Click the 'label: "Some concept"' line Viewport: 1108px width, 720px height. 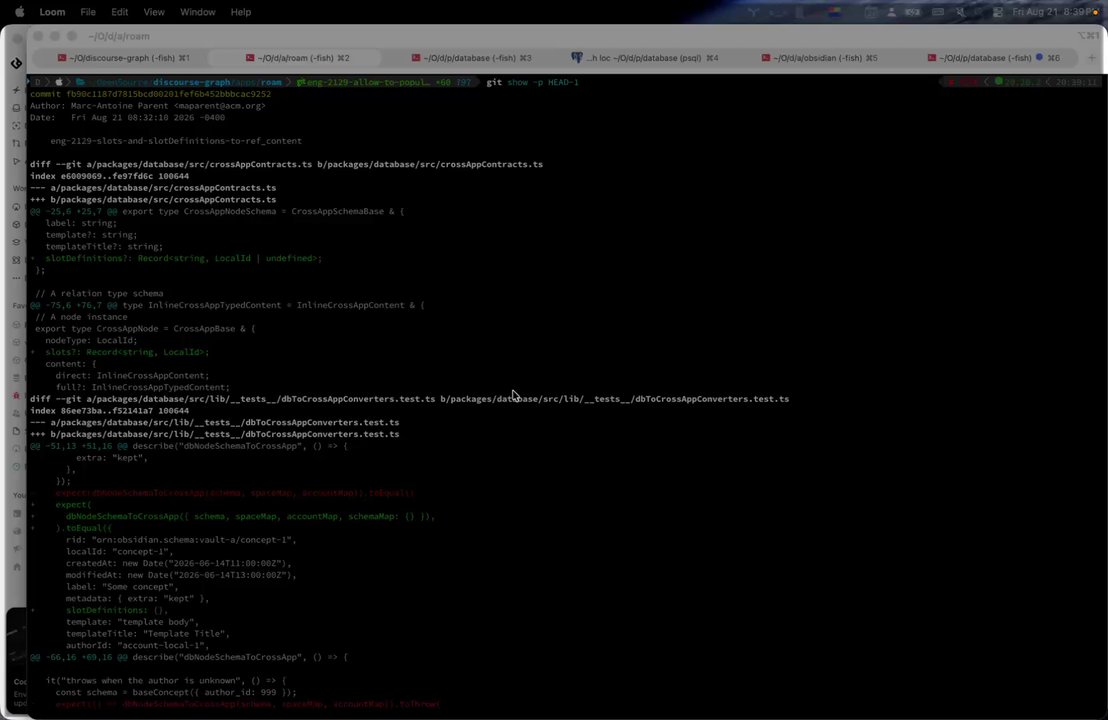[x=122, y=586]
